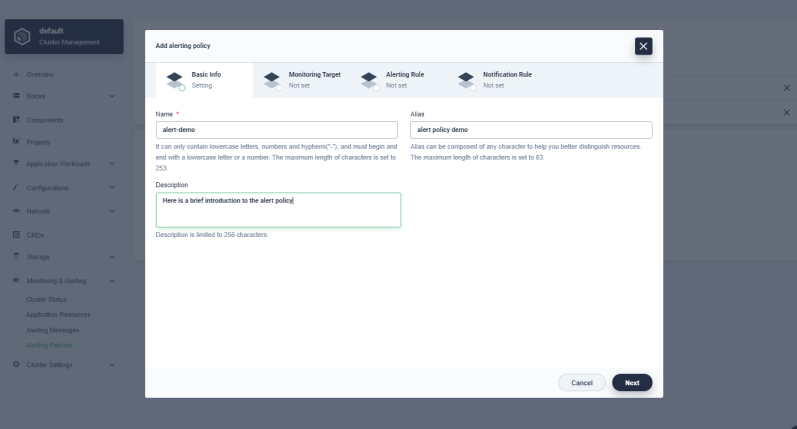The width and height of the screenshot is (797, 429).
Task: Click the Application Workloads sidebar icon
Action: point(16,163)
